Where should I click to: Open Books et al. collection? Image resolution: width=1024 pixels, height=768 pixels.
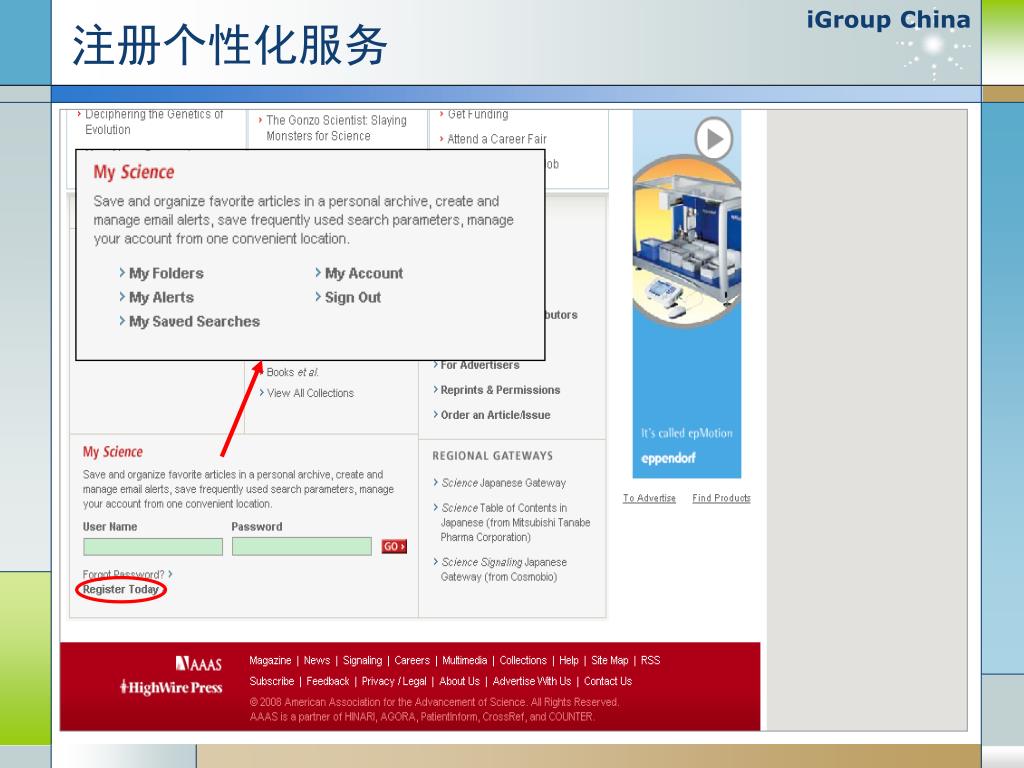pyautogui.click(x=293, y=372)
